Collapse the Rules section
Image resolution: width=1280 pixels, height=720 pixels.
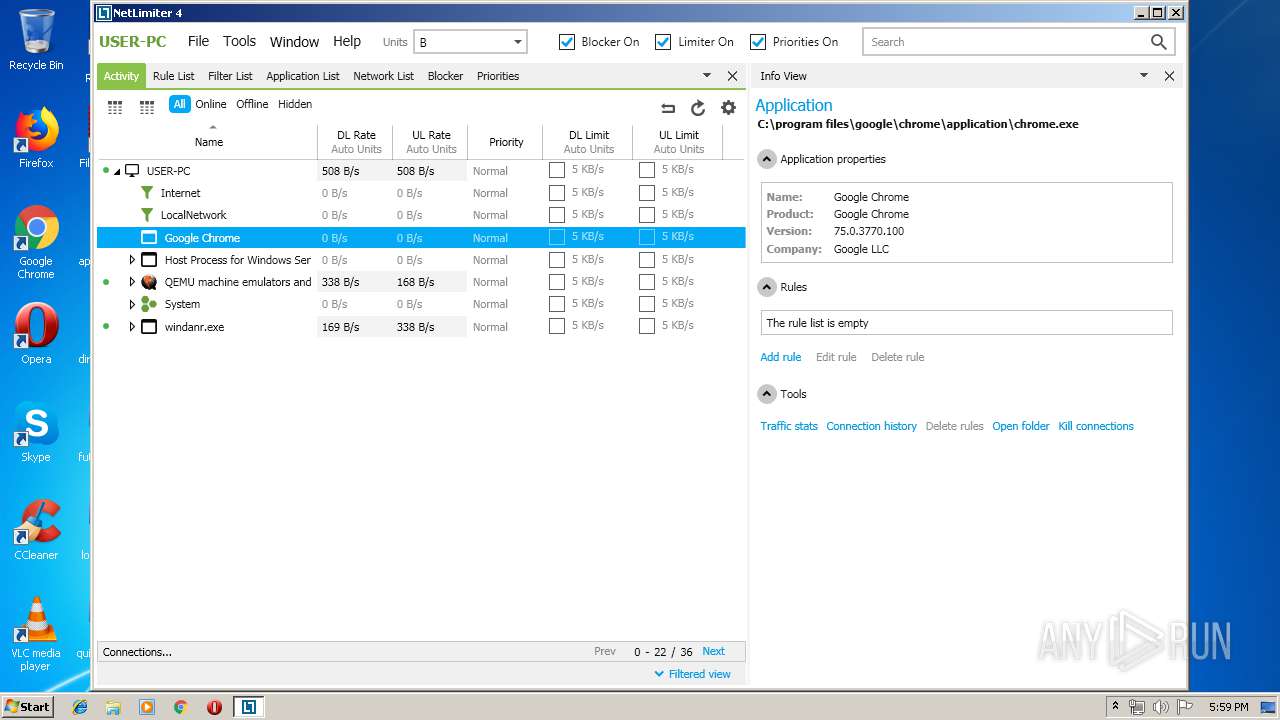767,287
